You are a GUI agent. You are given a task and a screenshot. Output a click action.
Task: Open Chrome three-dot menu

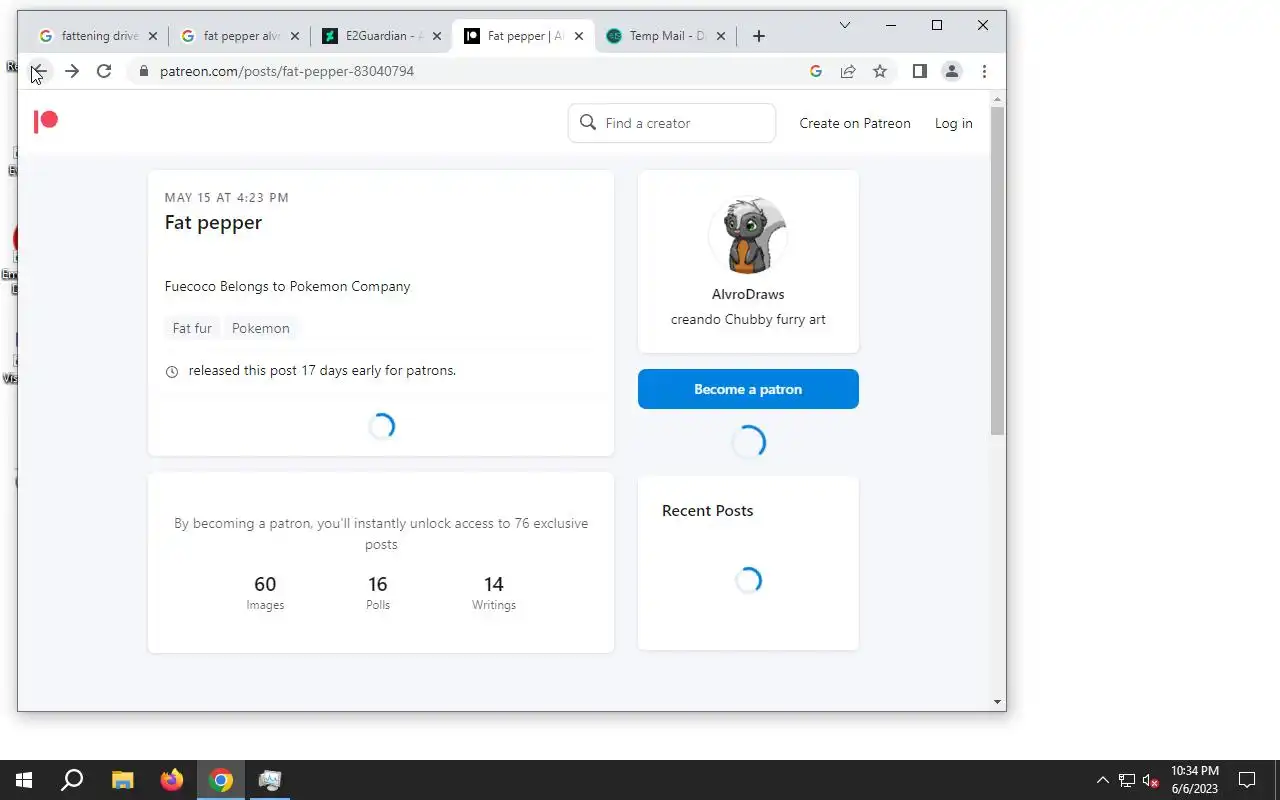click(x=984, y=71)
